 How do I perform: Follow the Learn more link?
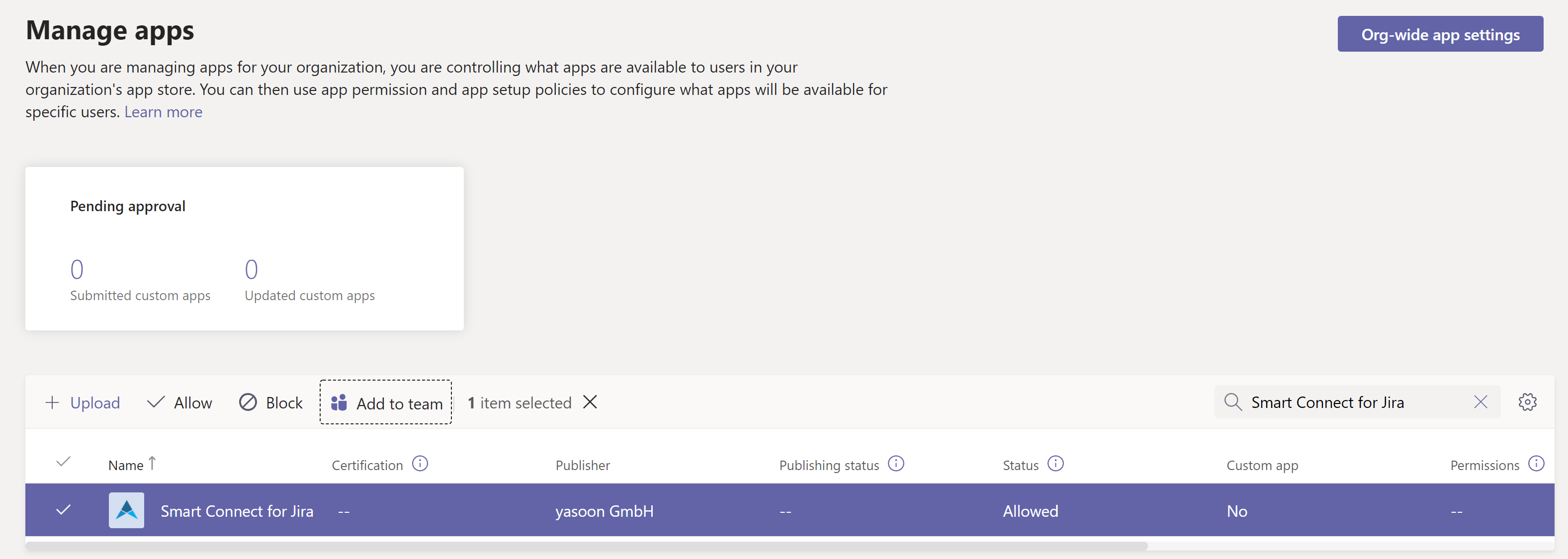click(x=163, y=112)
